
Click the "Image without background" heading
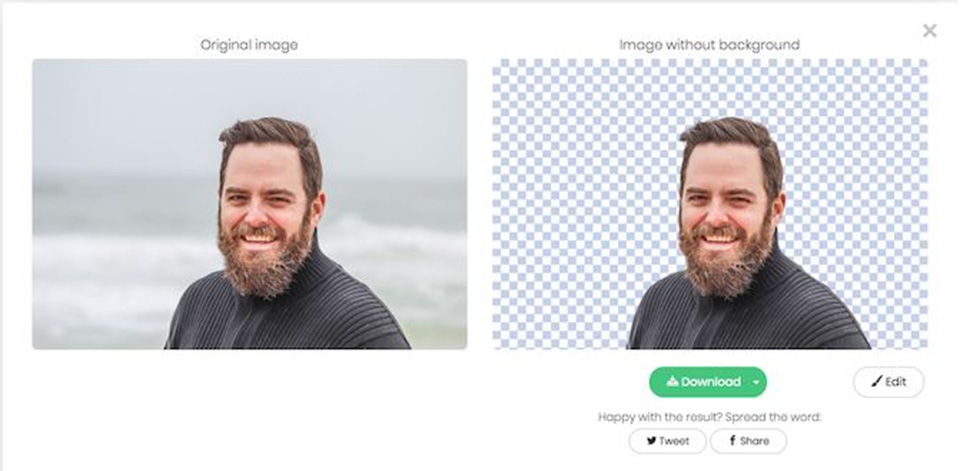[709, 45]
